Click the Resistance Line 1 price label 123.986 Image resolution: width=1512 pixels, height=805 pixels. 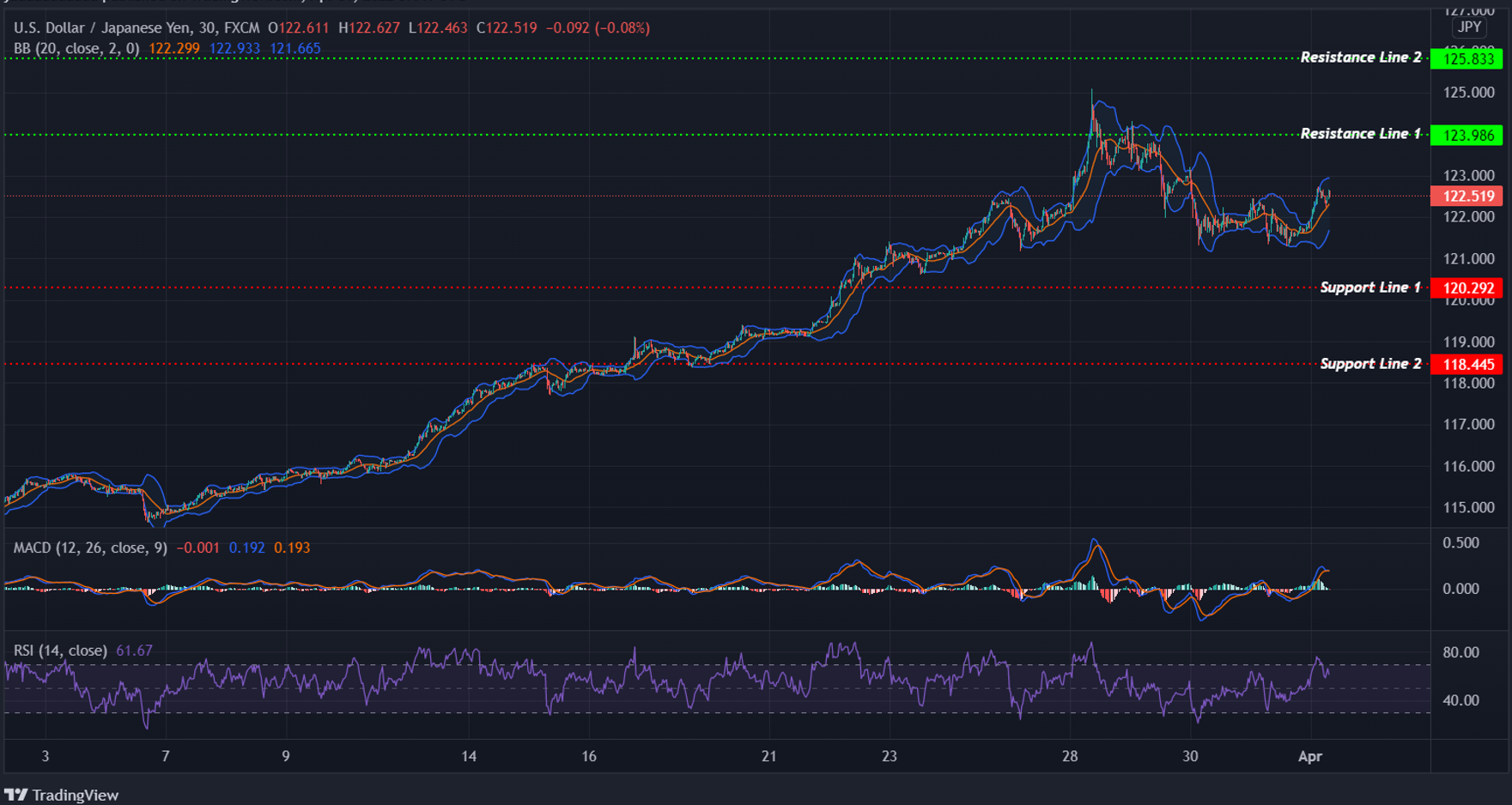tap(1466, 134)
